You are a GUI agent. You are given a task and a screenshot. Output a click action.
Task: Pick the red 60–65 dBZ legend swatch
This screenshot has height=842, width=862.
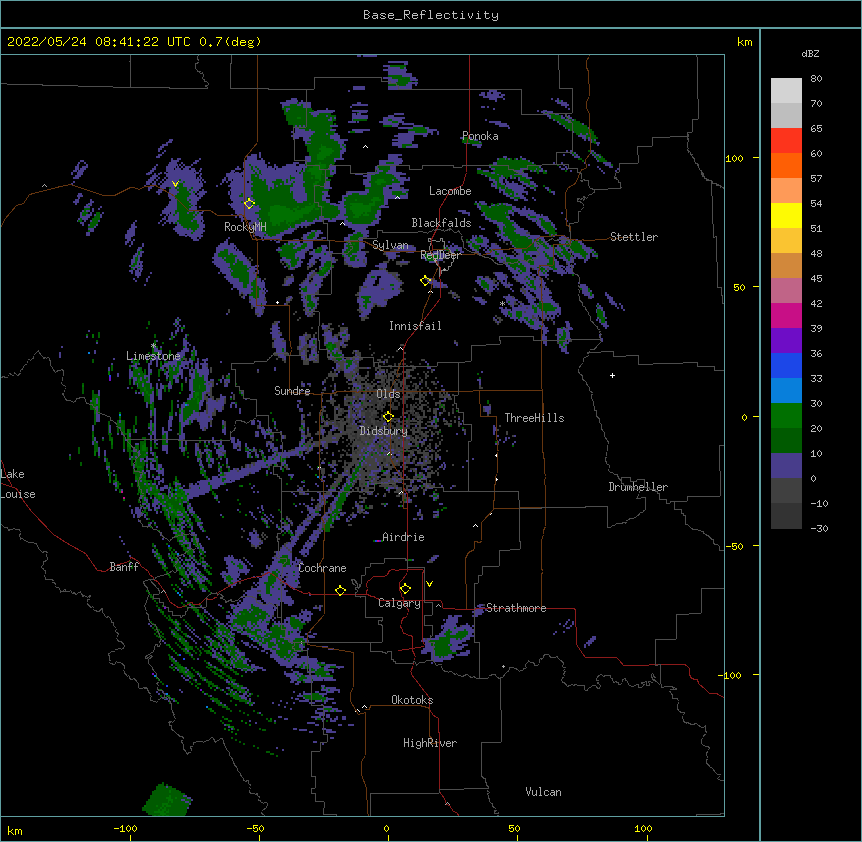(786, 141)
